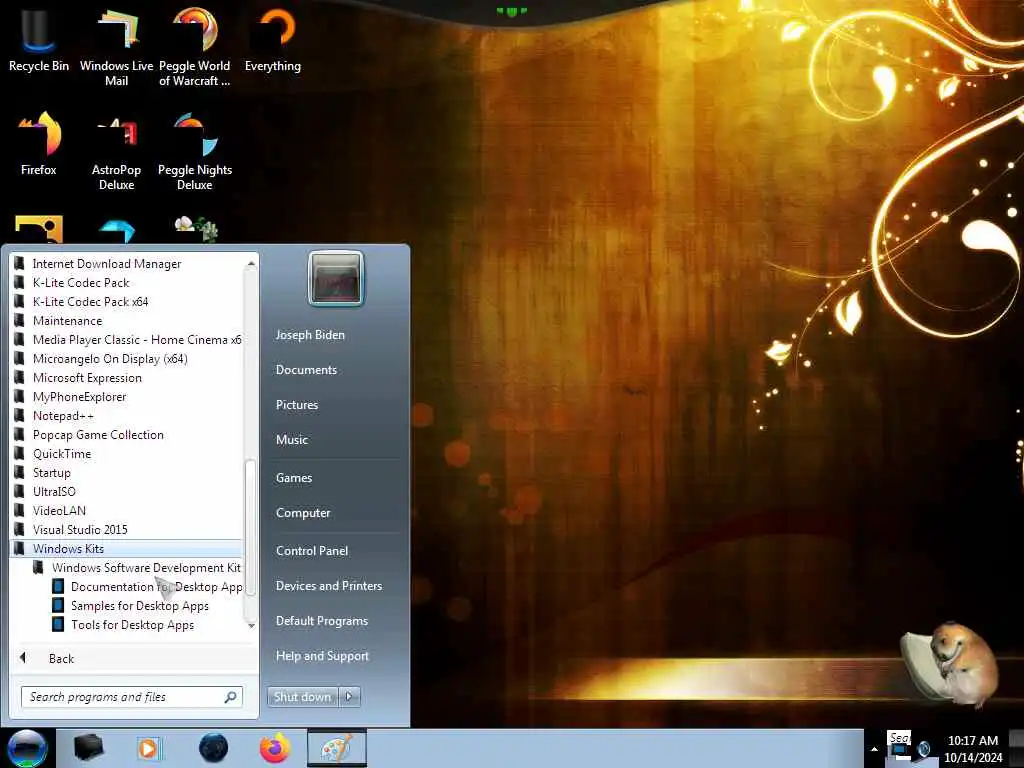Open the media player taskbar icon

pos(149,748)
